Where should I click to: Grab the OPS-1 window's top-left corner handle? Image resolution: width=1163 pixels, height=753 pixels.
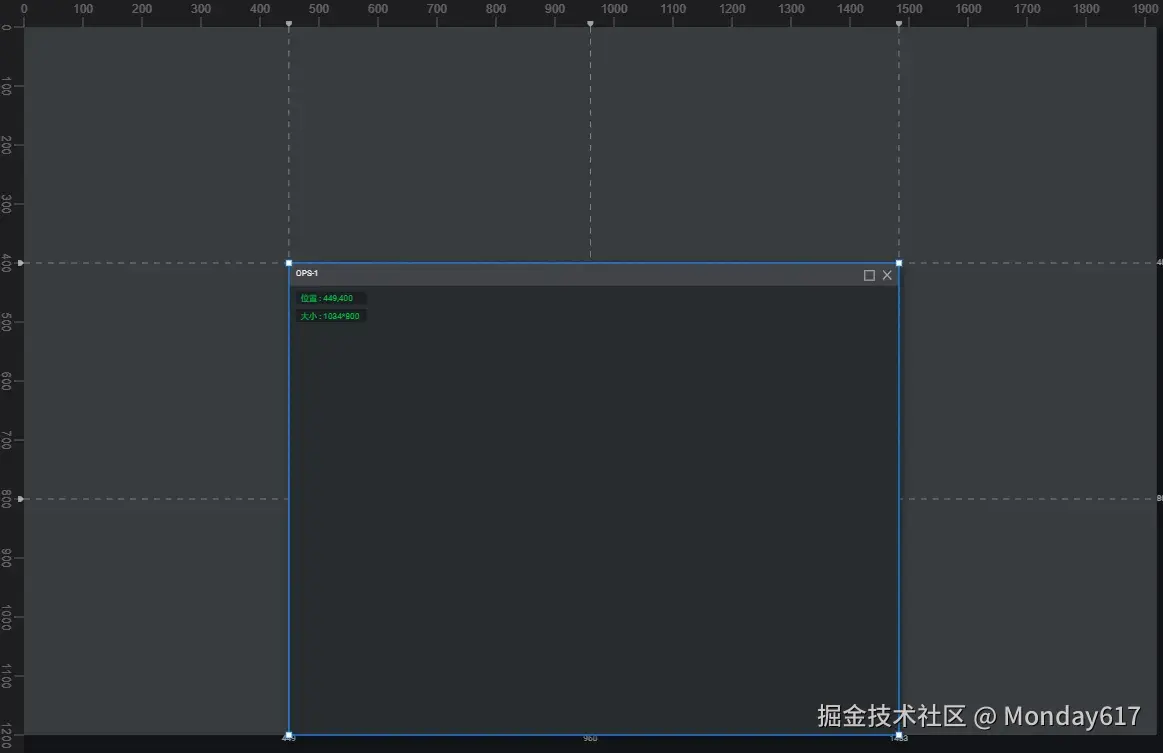tap(289, 263)
